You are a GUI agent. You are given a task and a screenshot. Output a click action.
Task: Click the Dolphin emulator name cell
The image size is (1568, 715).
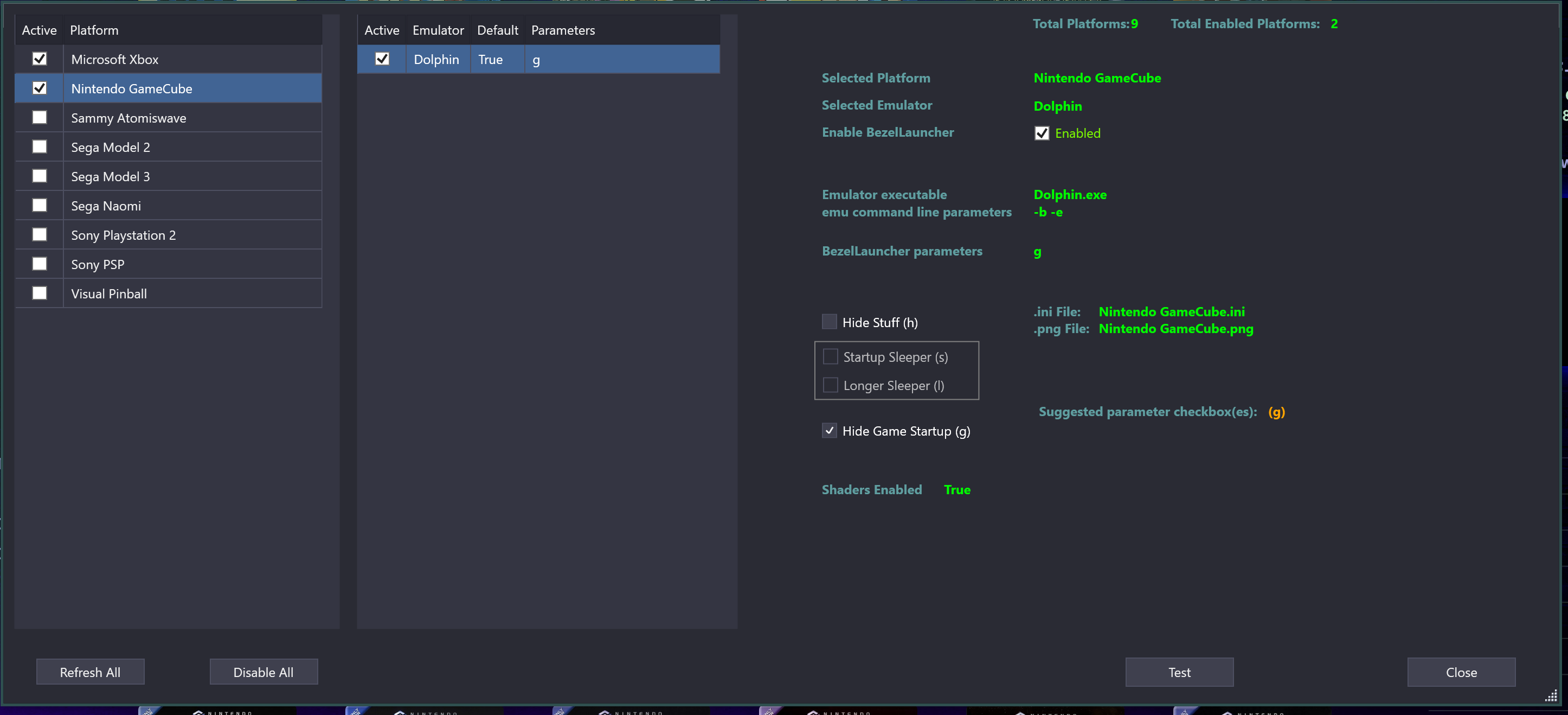tap(438, 59)
